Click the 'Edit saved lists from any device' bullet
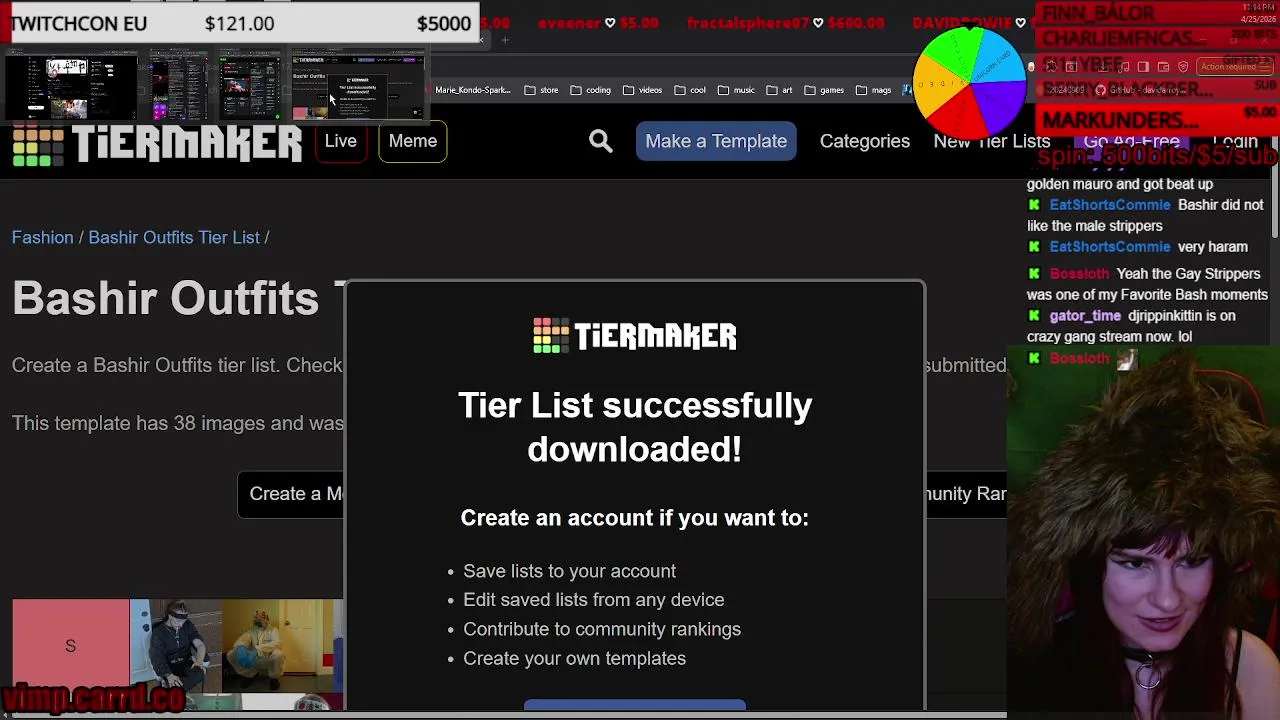 [x=593, y=600]
